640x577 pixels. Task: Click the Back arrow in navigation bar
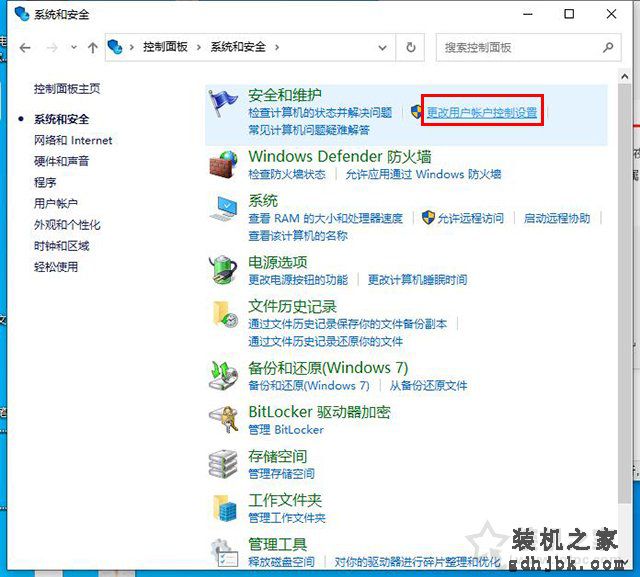coord(25,48)
